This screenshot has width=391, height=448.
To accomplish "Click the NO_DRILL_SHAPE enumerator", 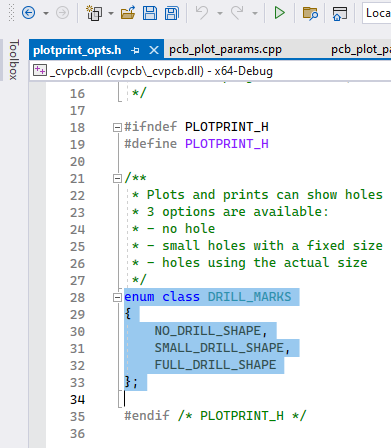I will pos(208,331).
